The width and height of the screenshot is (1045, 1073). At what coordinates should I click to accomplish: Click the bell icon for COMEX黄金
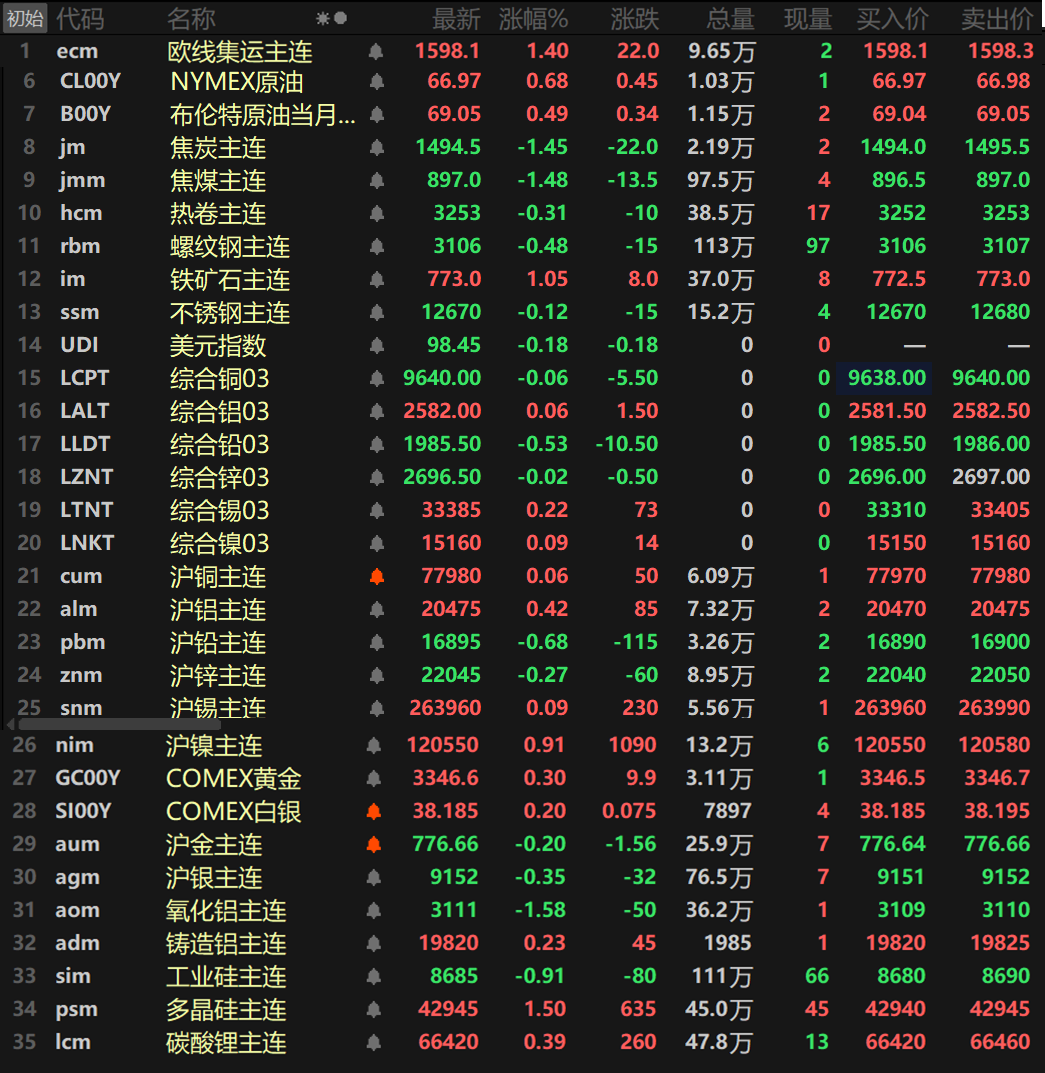374,778
